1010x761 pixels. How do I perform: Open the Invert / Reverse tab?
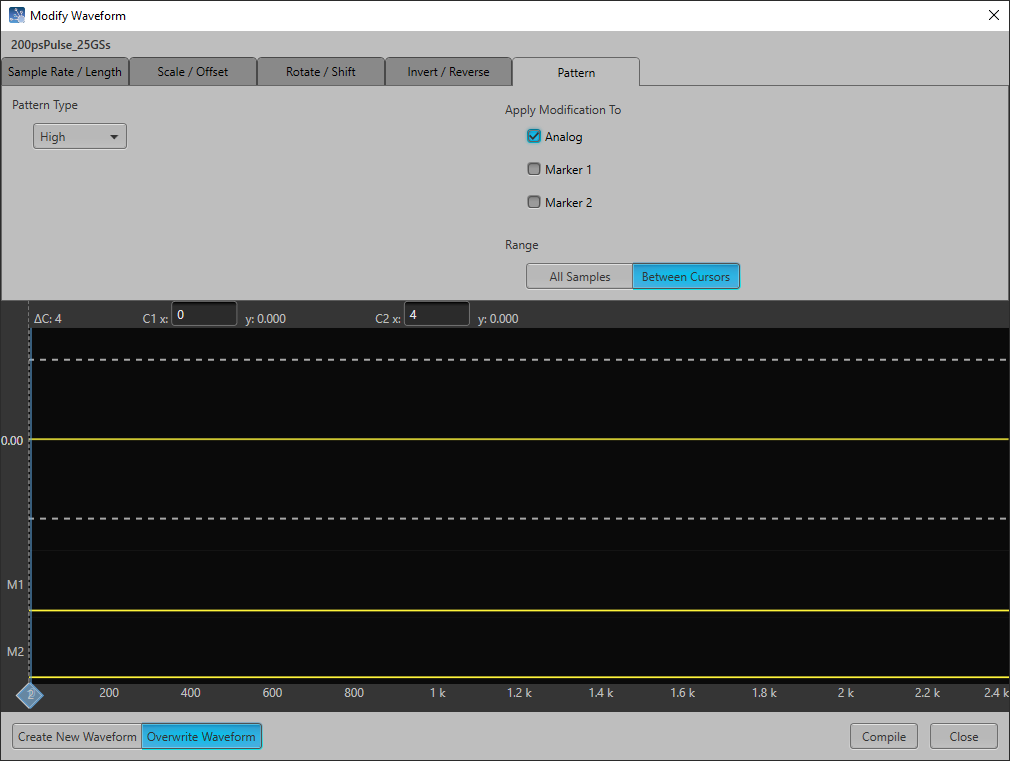pos(448,71)
